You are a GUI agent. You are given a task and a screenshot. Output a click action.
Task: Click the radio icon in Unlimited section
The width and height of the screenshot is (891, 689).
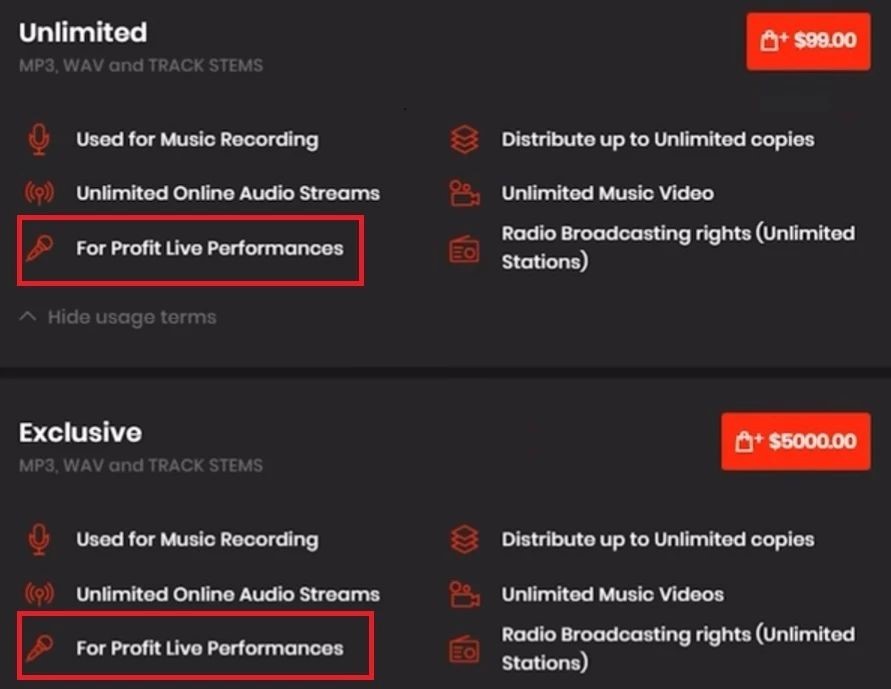coord(464,248)
